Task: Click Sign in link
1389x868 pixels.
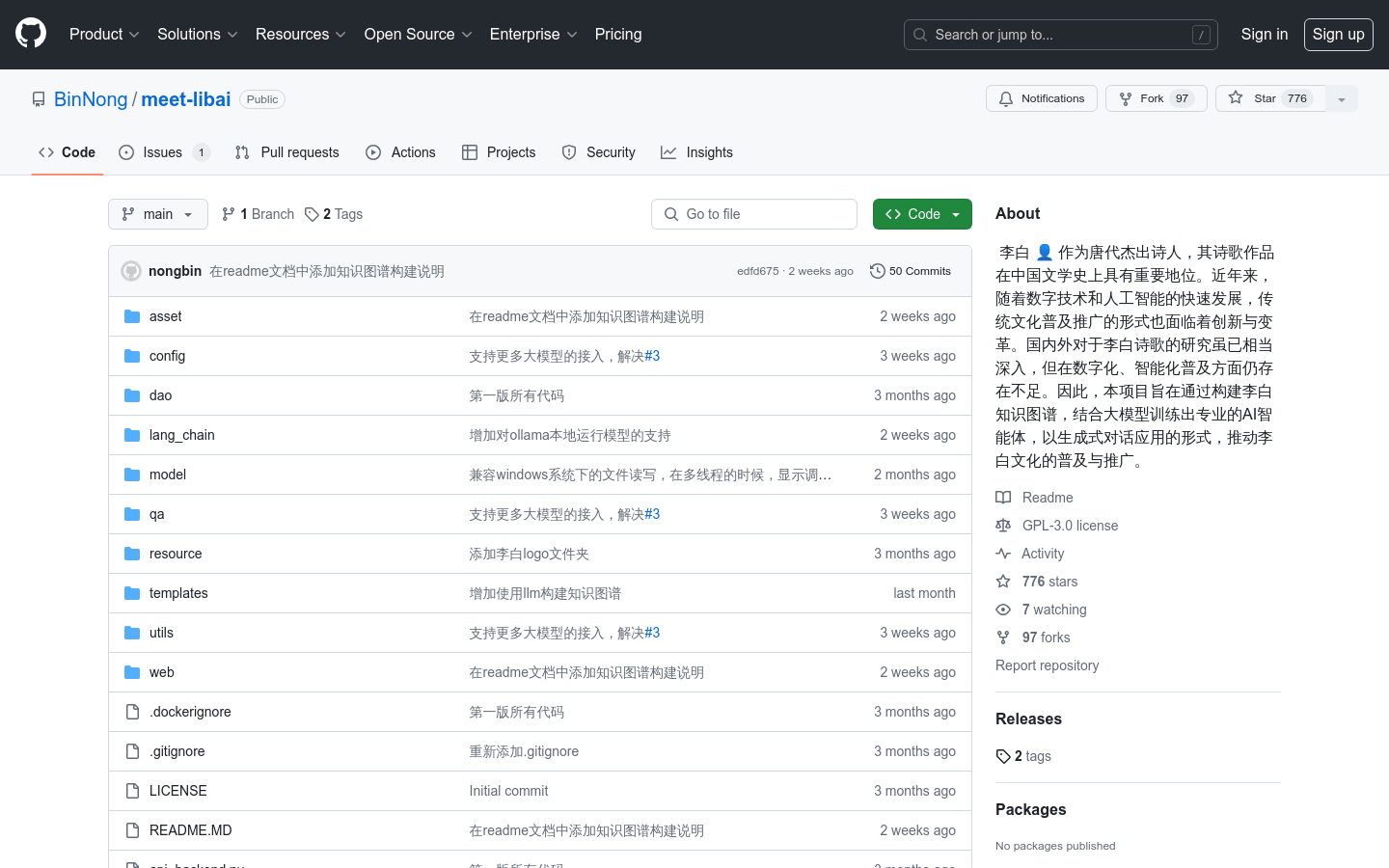Action: [x=1265, y=35]
